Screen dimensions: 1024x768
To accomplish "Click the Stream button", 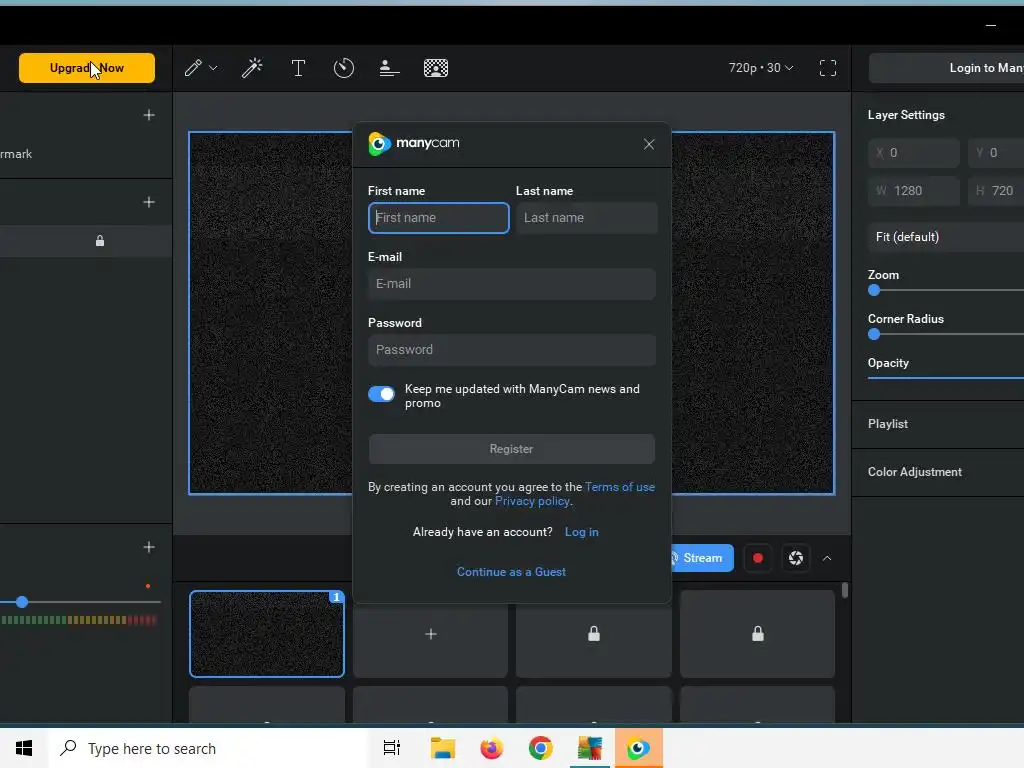I will 702,558.
